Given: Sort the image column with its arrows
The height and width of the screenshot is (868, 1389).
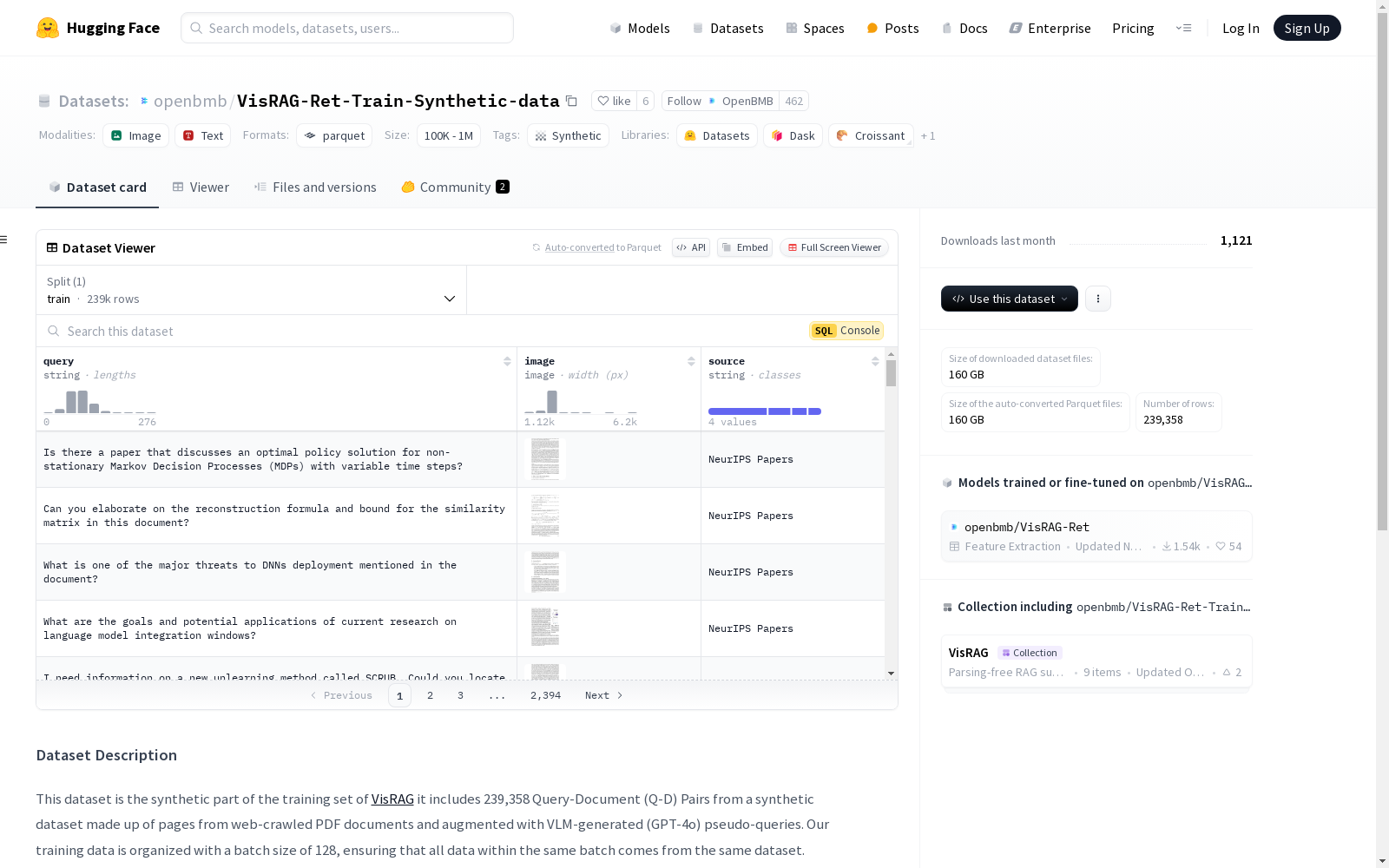Looking at the screenshot, I should [x=691, y=361].
